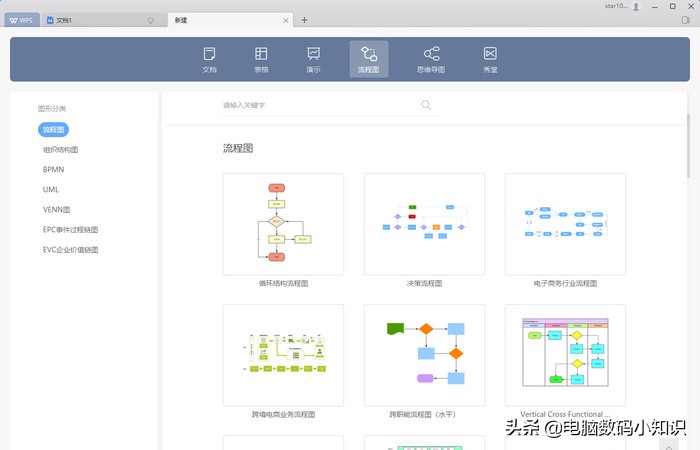Select the 流程图 flowchart icon
This screenshot has height=450, width=700.
(369, 59)
